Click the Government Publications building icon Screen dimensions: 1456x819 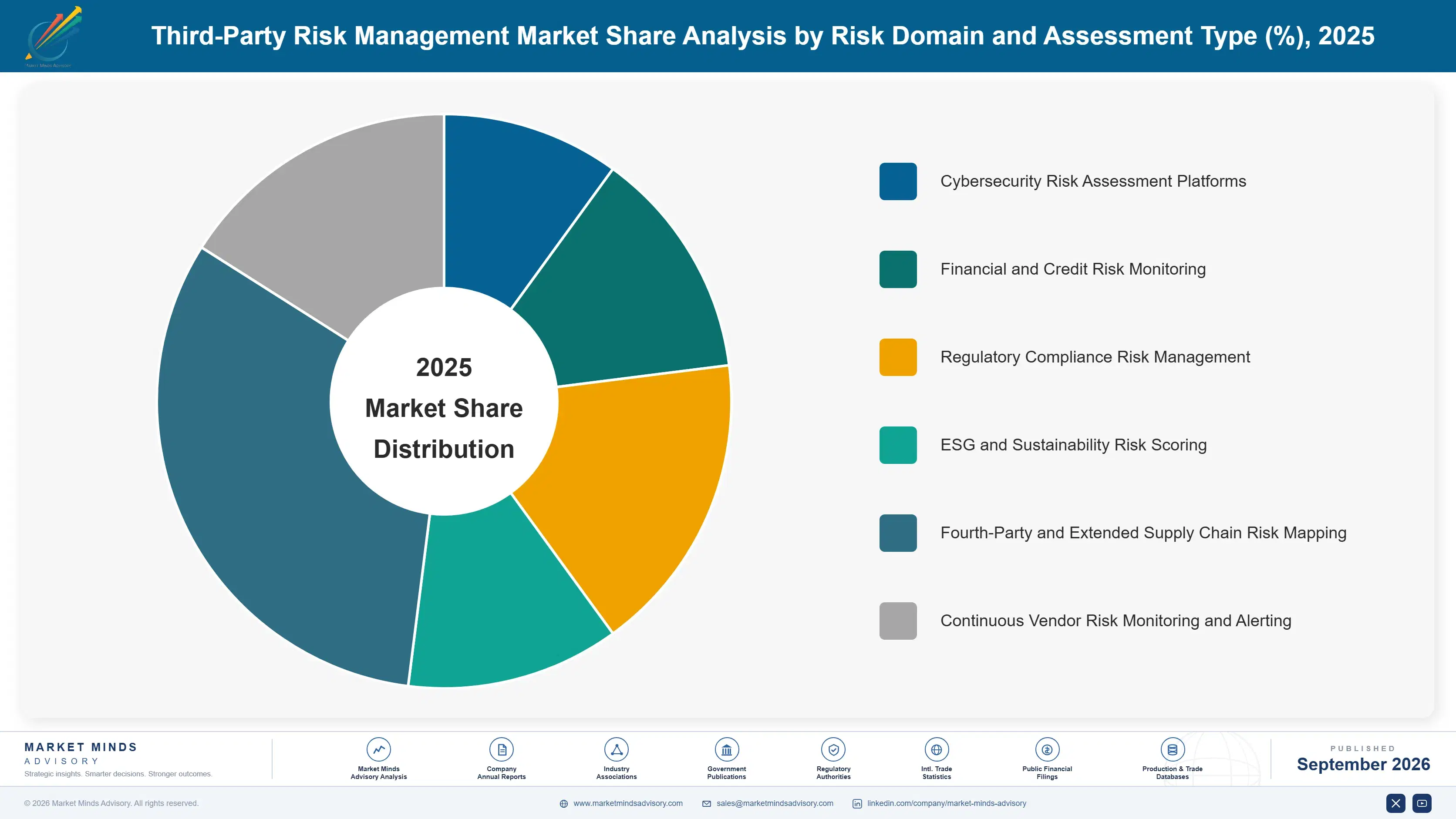726,749
